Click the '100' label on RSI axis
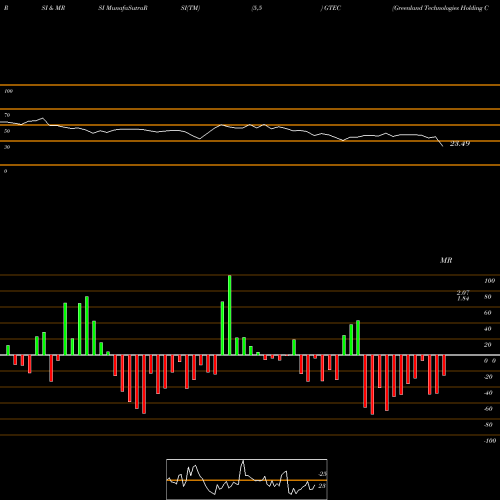Image resolution: width=500 pixels, height=500 pixels. click(8, 91)
